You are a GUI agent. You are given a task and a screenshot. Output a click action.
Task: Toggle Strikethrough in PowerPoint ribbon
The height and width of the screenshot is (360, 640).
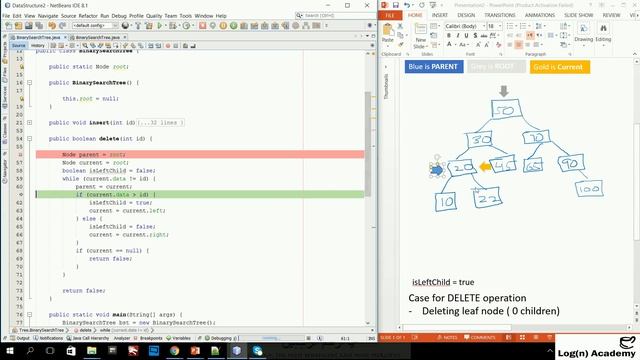pos(484,36)
